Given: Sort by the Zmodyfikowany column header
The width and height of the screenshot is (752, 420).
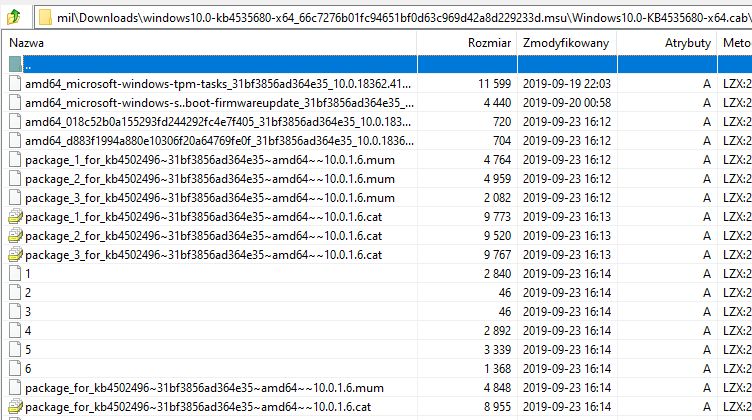Looking at the screenshot, I should point(566,43).
